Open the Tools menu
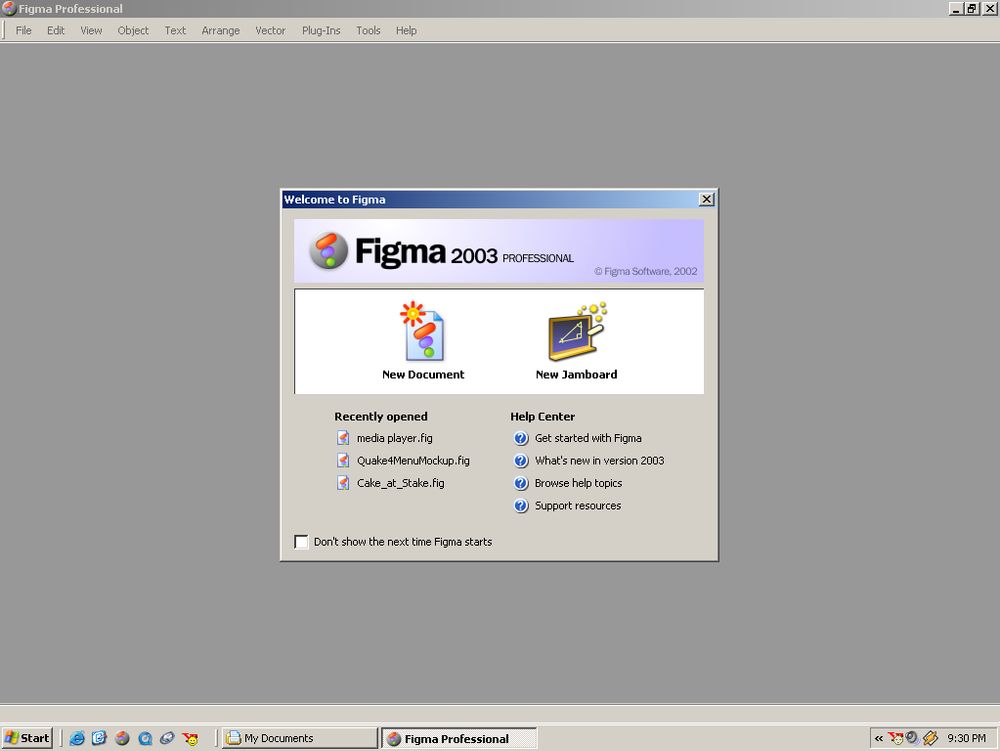Viewport: 1000px width, 751px height. [368, 30]
